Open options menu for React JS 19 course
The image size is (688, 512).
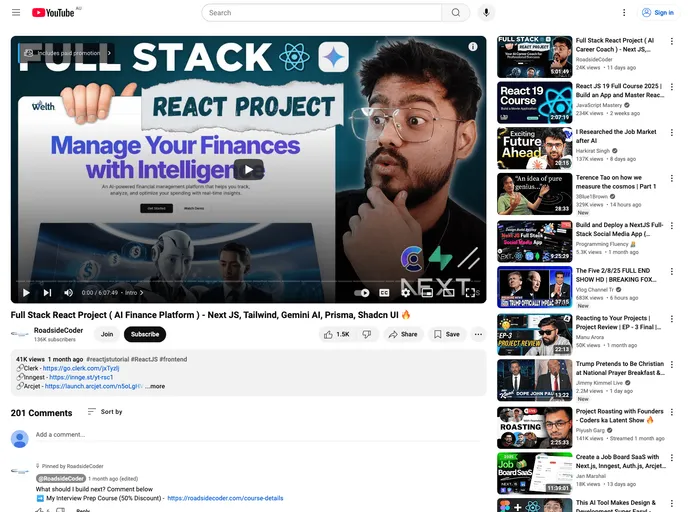[x=671, y=87]
